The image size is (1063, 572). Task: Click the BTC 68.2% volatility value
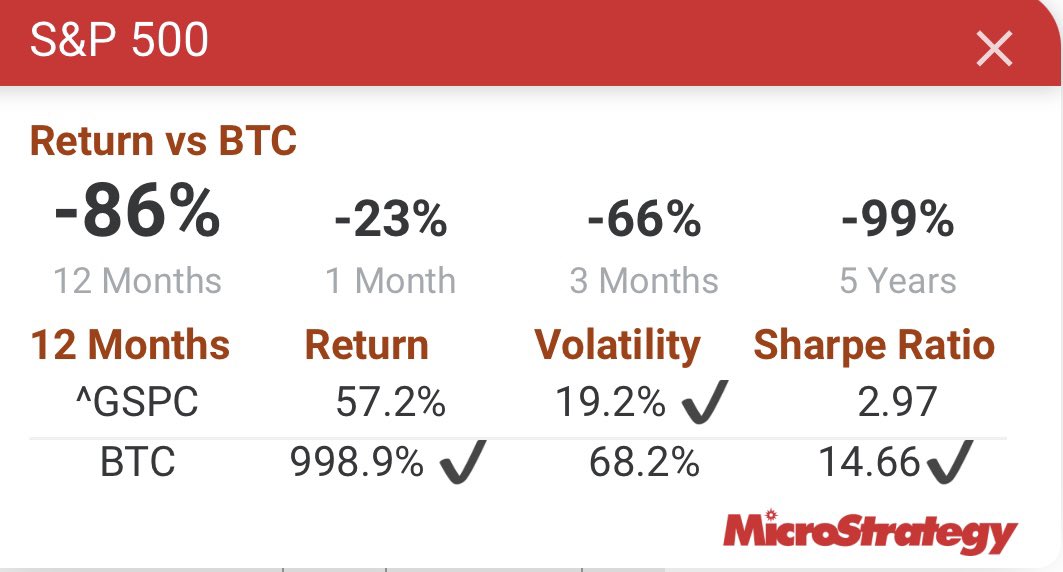pos(644,462)
